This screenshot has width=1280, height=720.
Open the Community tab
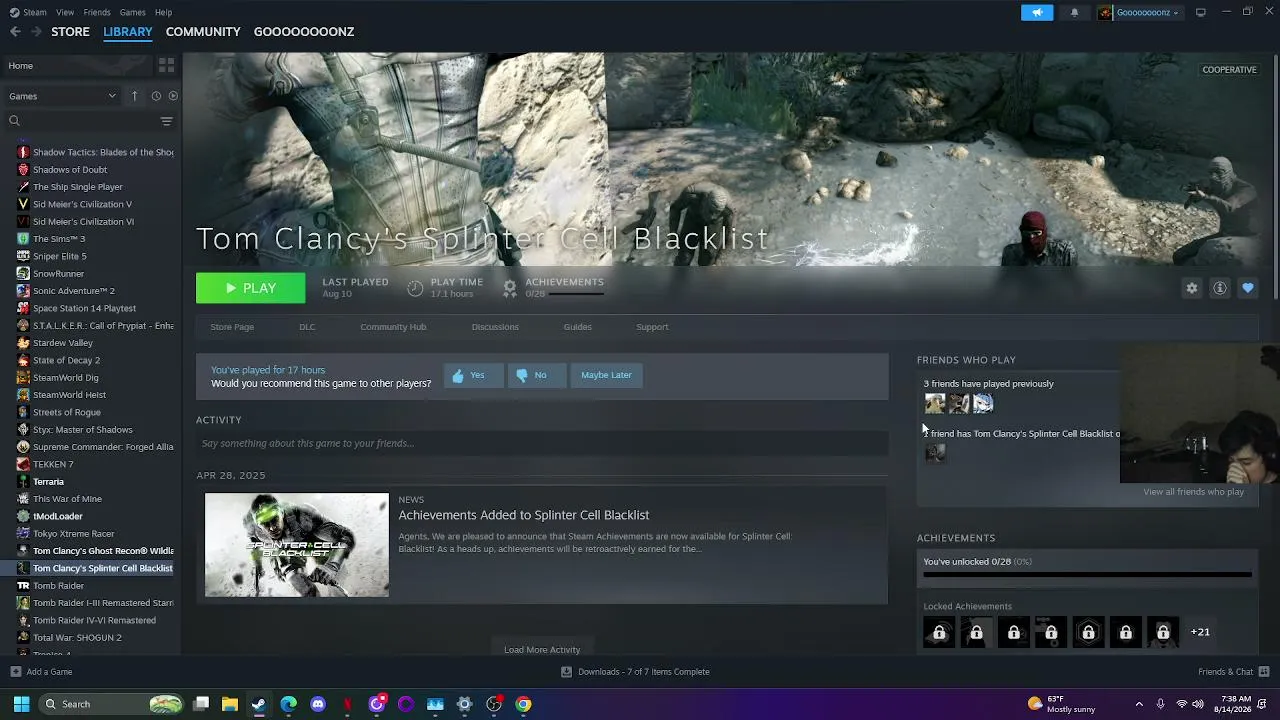click(x=203, y=32)
